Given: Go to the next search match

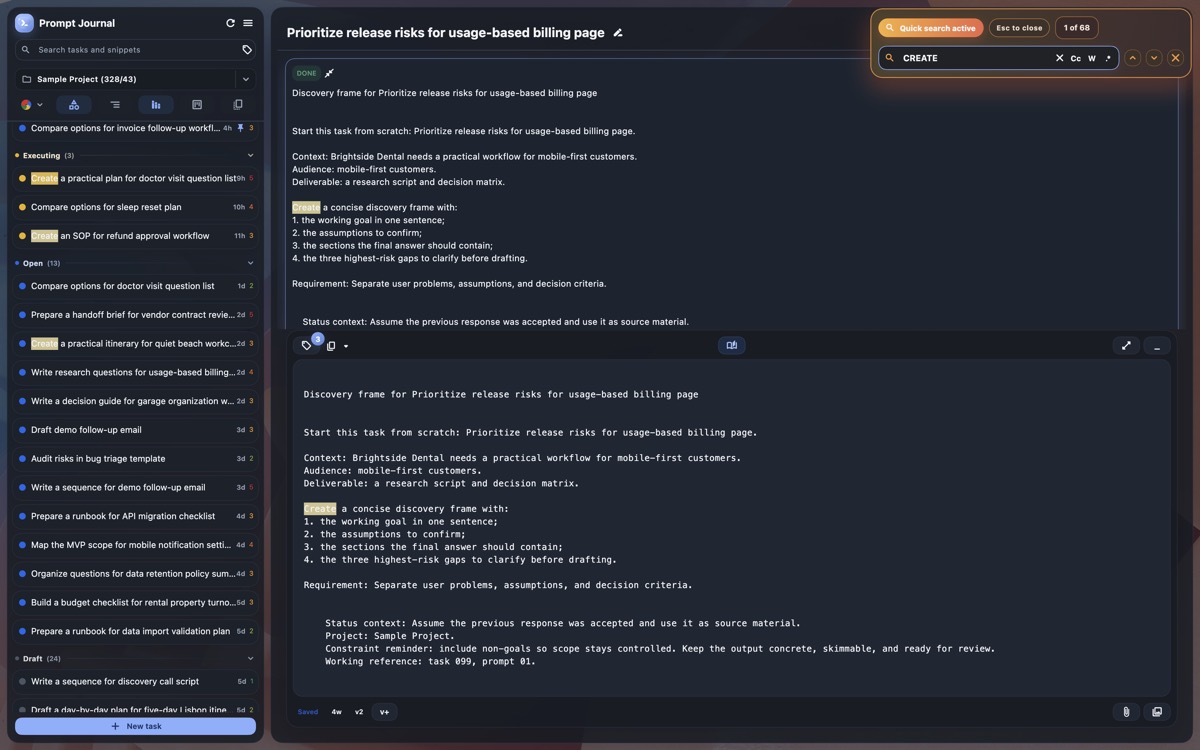Looking at the screenshot, I should coord(1154,58).
